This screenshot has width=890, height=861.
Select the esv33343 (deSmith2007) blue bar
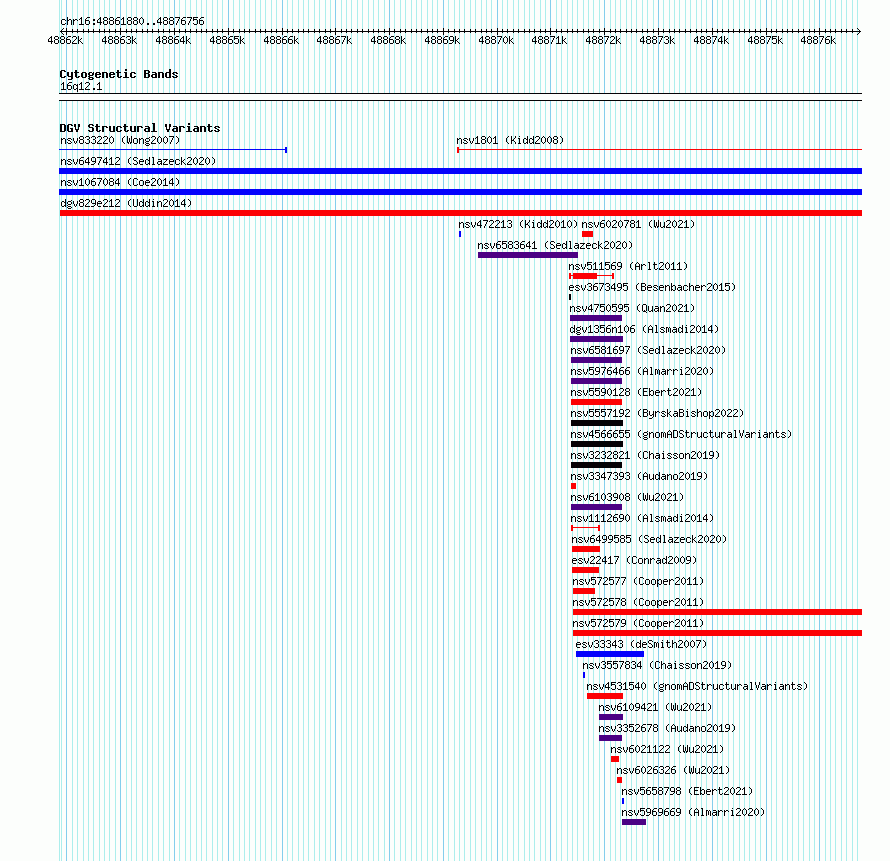pos(610,654)
